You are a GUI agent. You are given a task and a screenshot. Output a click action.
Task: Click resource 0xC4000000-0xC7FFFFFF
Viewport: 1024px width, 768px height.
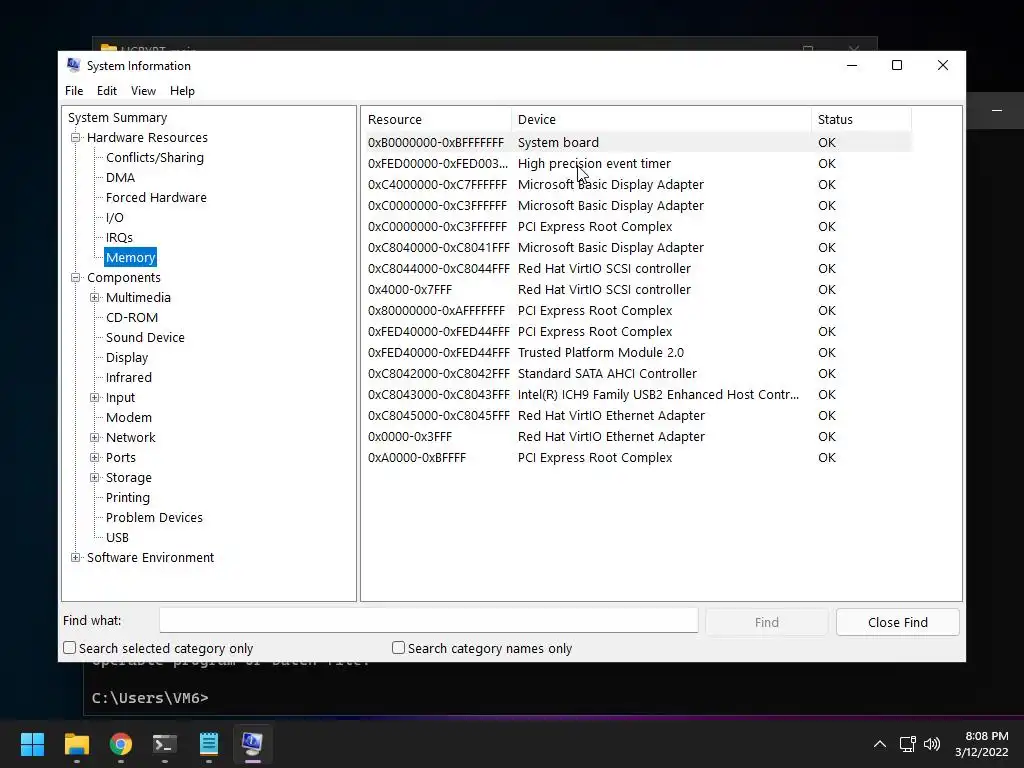(x=437, y=185)
